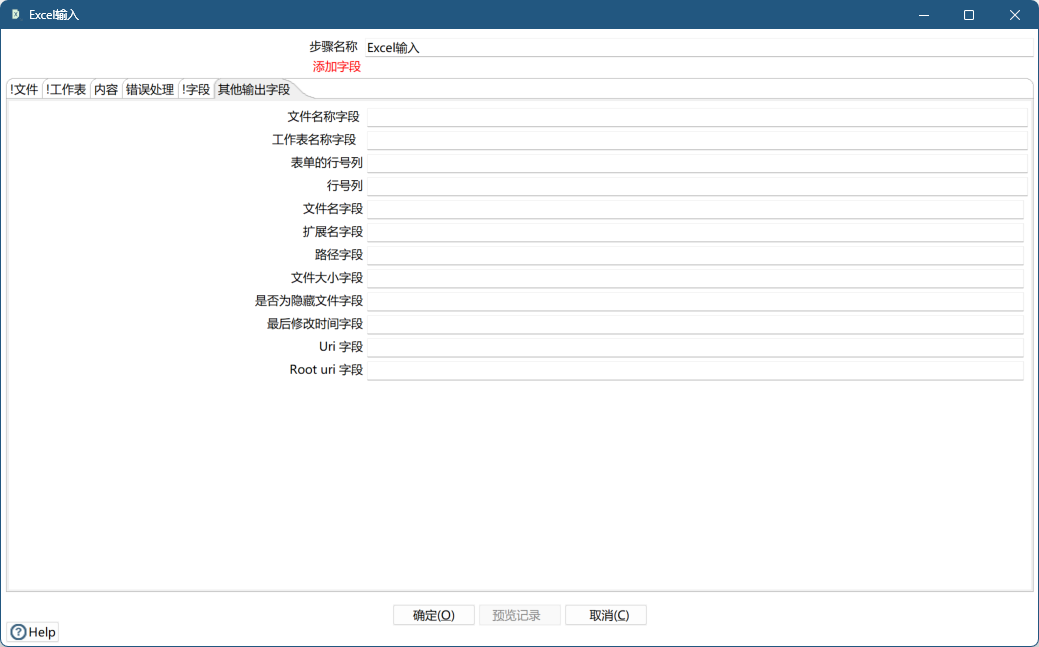
Task: Open the 错误处理 tab
Action: pos(150,88)
